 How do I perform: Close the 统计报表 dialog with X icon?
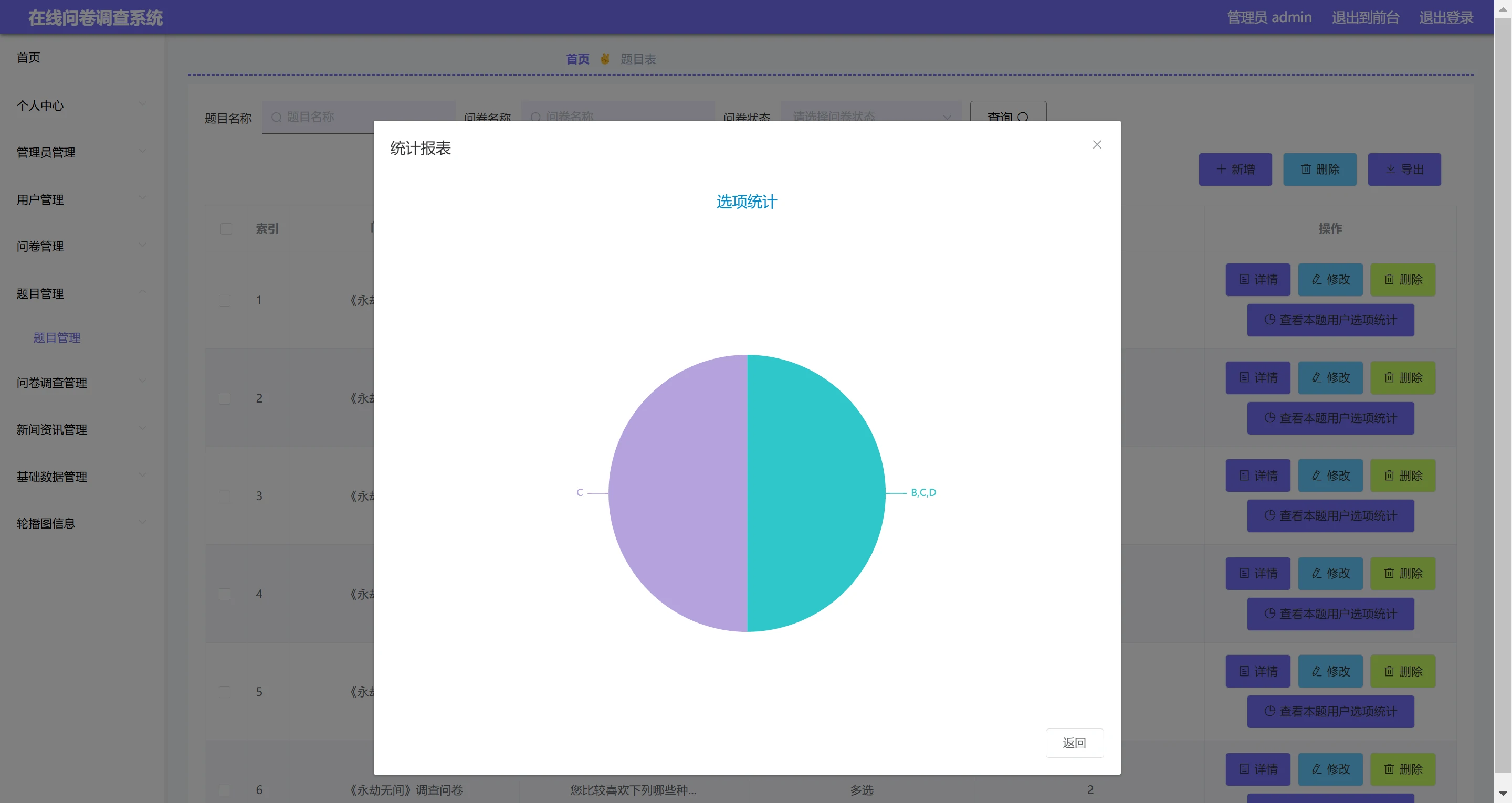pos(1096,144)
